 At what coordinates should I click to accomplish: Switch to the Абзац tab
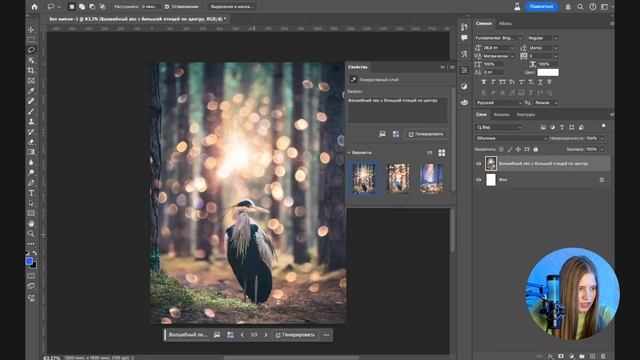505,24
